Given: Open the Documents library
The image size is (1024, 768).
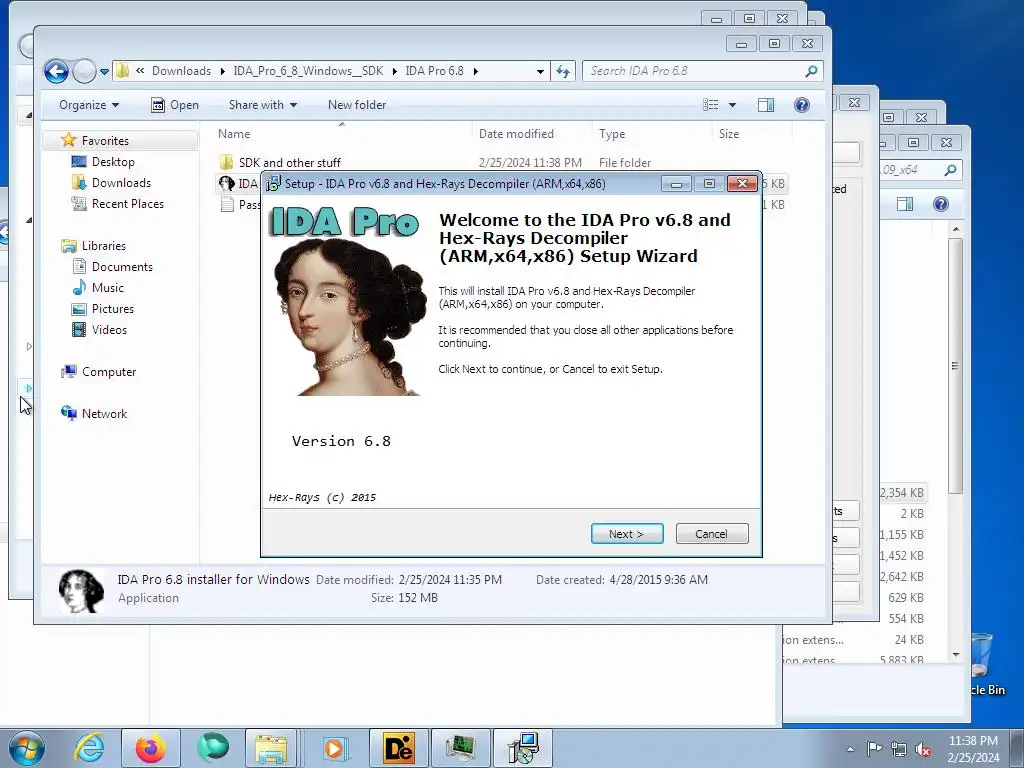Looking at the screenshot, I should pos(122,266).
